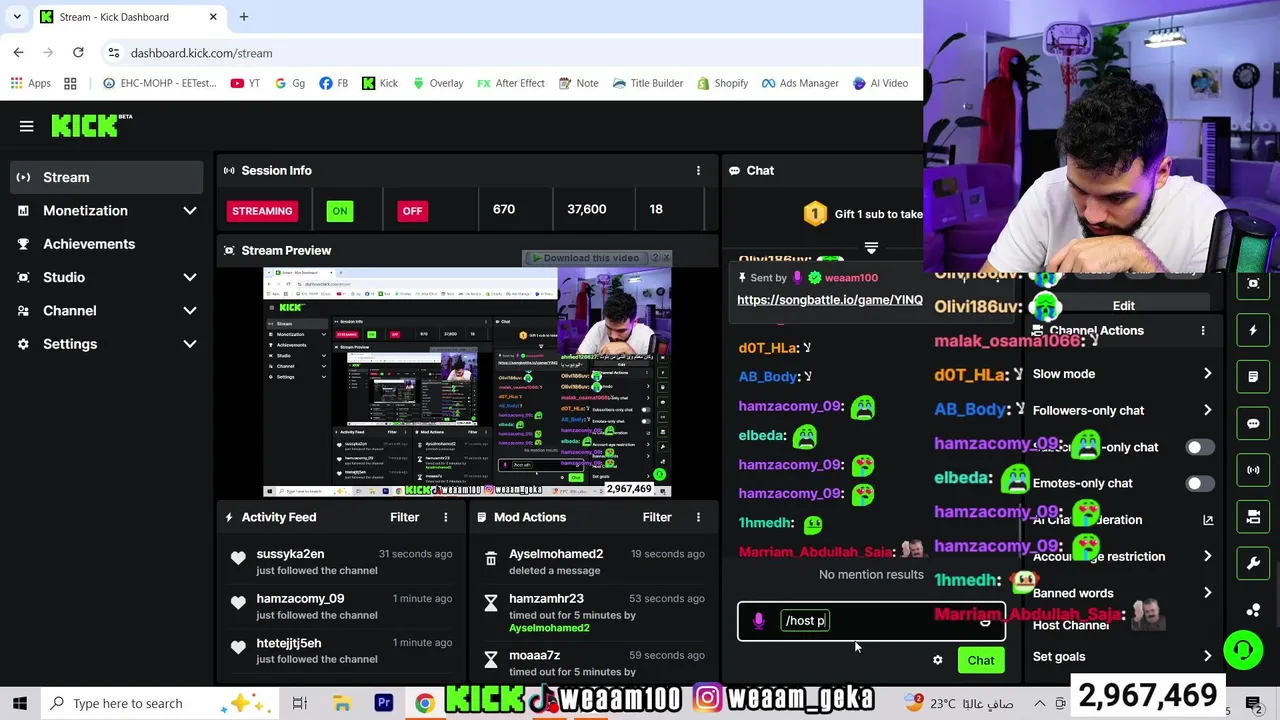This screenshot has width=1280, height=720.
Task: Click the purple microphone icon in chat input
Action: click(758, 621)
